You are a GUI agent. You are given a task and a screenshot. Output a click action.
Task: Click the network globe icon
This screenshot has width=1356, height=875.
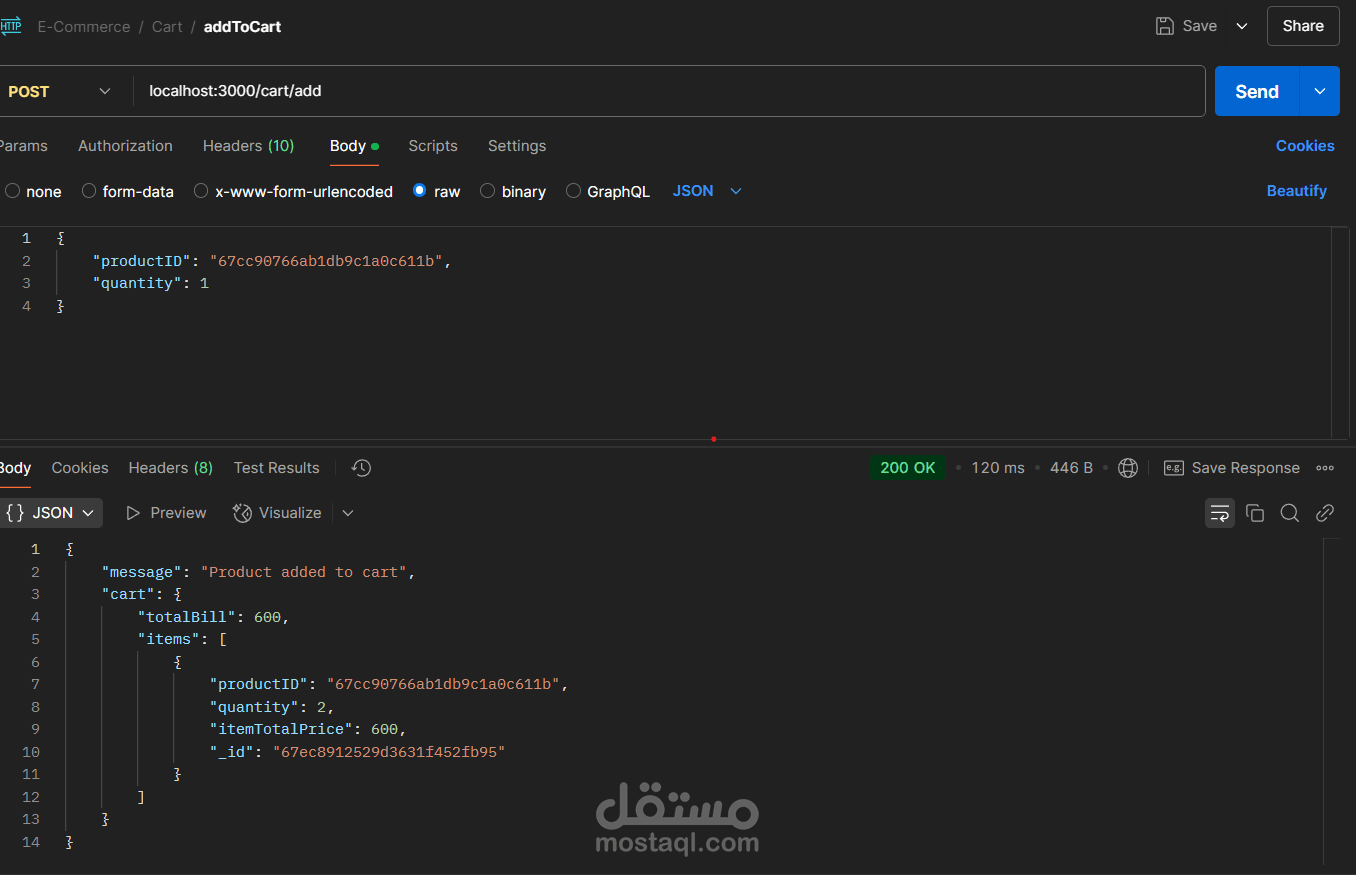[x=1128, y=468]
